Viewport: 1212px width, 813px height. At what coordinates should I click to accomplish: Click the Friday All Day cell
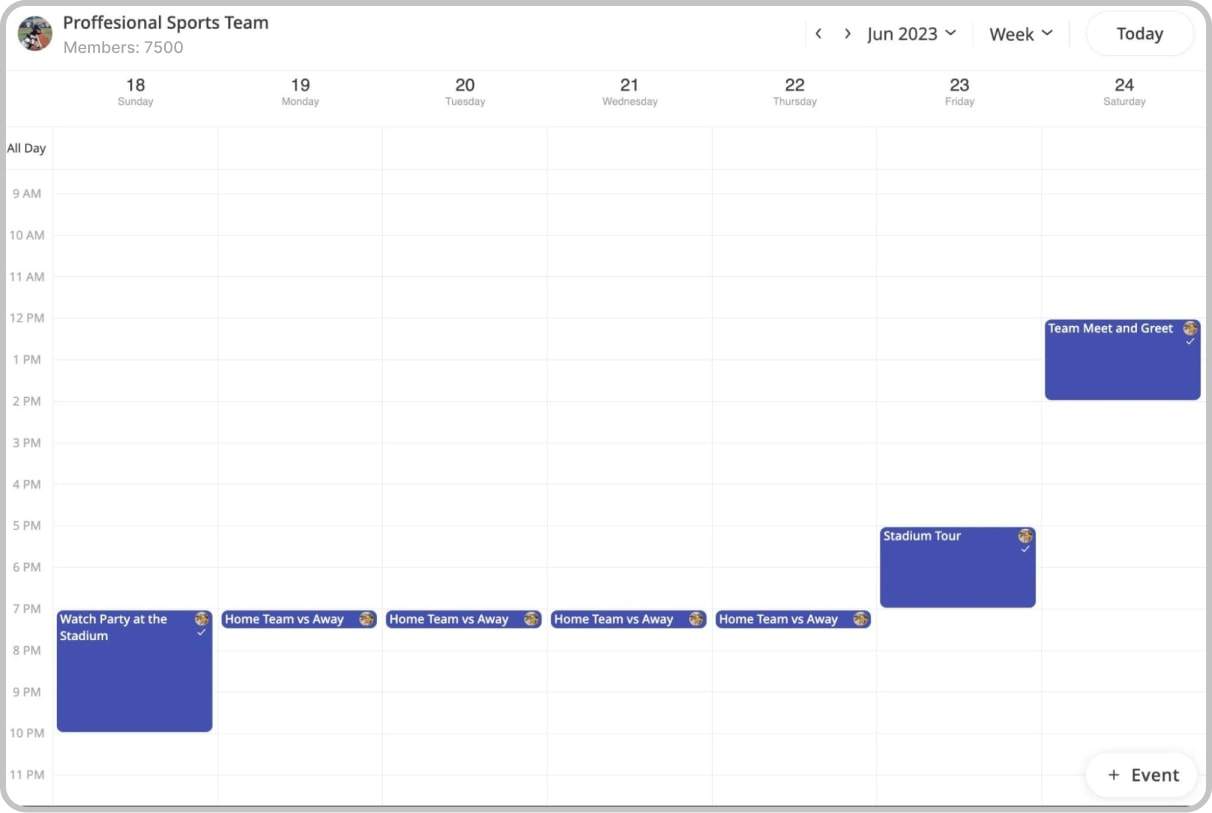click(x=959, y=148)
